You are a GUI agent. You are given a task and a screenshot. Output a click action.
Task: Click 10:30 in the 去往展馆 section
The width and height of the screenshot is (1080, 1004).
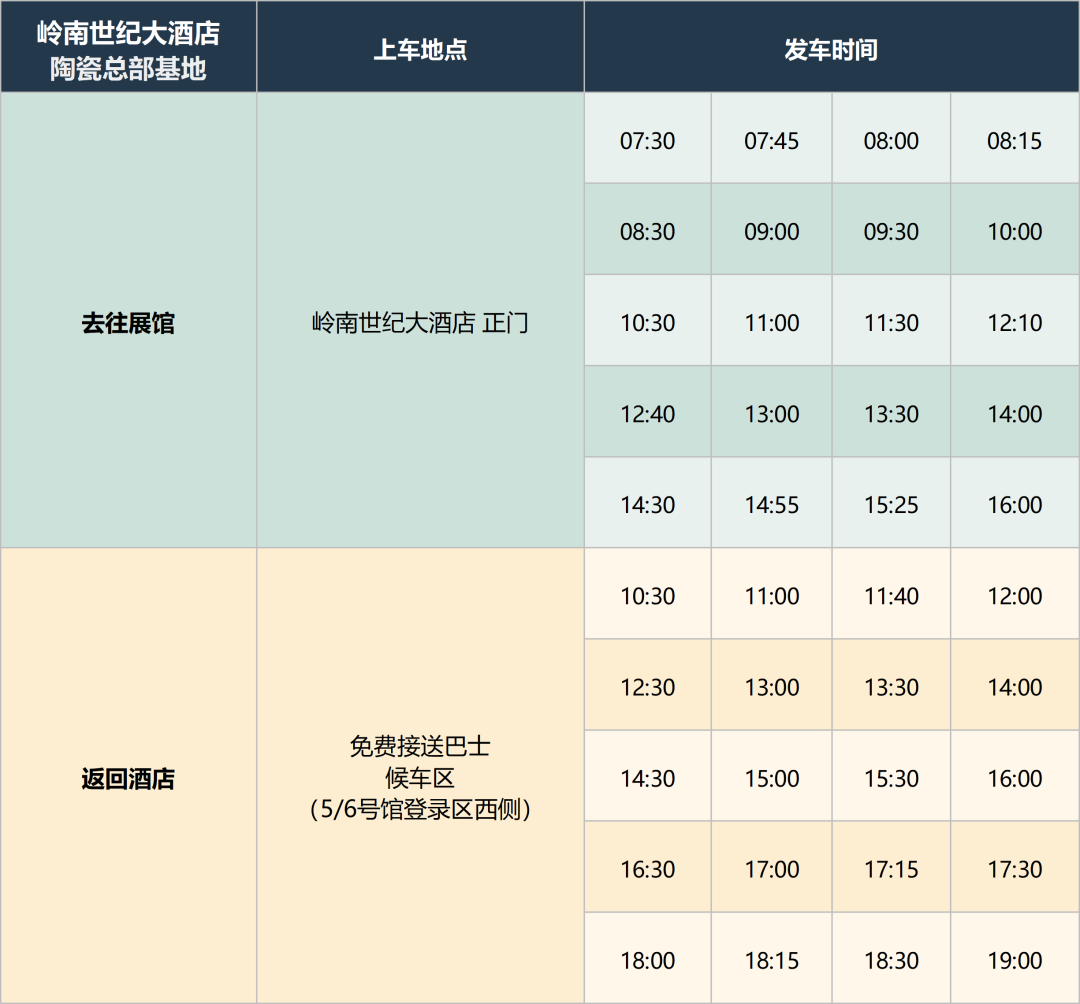click(x=647, y=320)
